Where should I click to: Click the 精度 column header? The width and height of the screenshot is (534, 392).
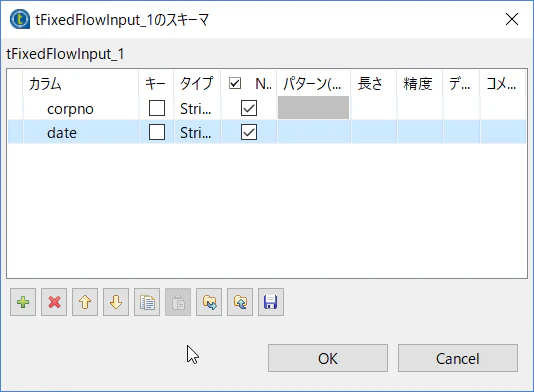420,83
